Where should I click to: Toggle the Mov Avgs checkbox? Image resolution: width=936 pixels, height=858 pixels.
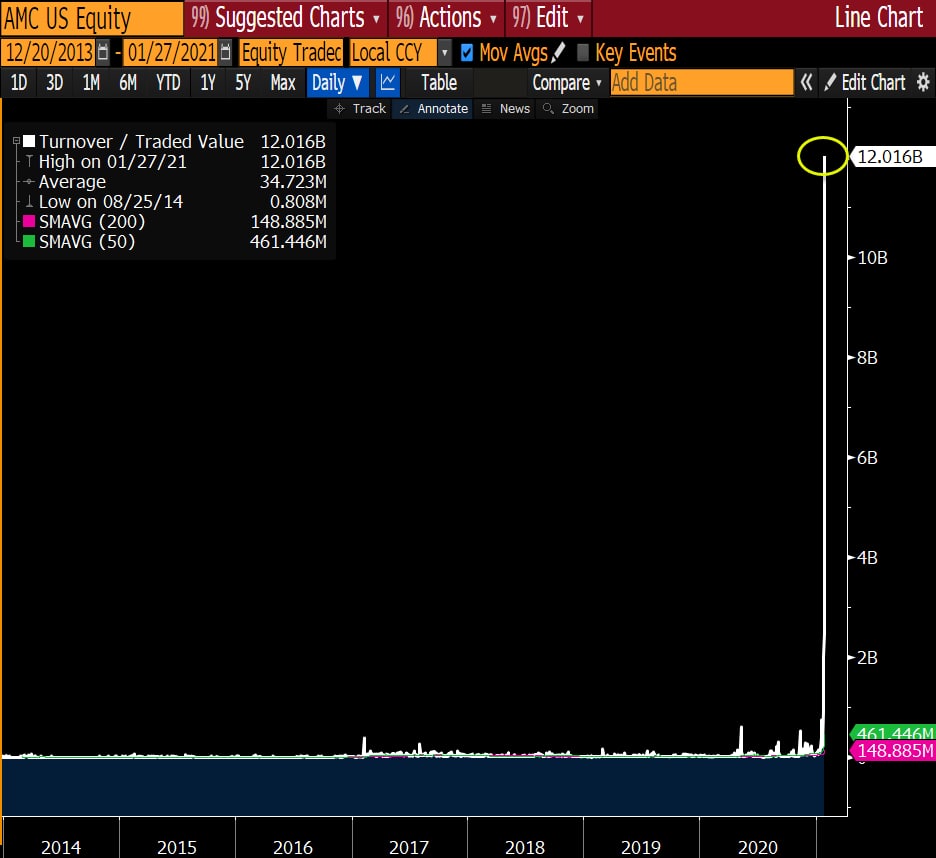[x=467, y=53]
